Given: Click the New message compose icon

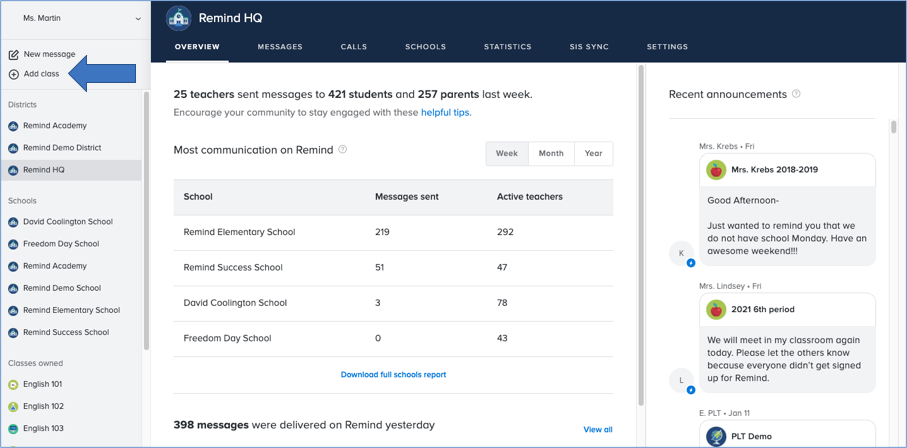Looking at the screenshot, I should [14, 54].
